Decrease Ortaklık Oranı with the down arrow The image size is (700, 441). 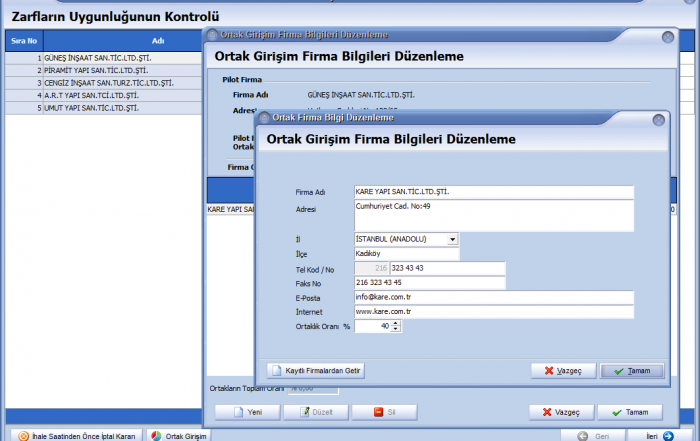pos(396,329)
